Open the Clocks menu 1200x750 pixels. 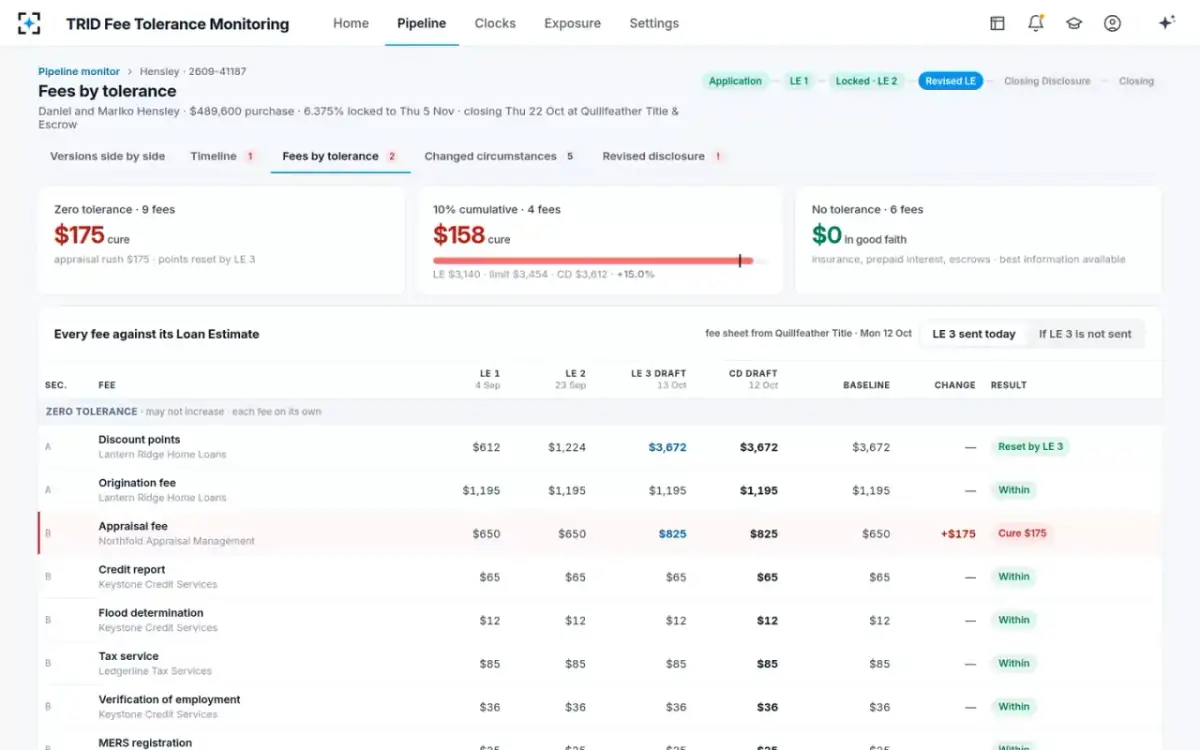tap(495, 23)
